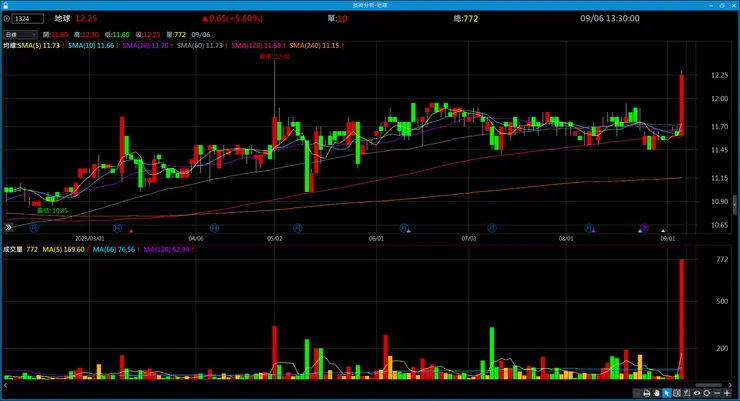The width and height of the screenshot is (740, 401).
Task: Click the total volume 總:772
Action: [x=466, y=18]
